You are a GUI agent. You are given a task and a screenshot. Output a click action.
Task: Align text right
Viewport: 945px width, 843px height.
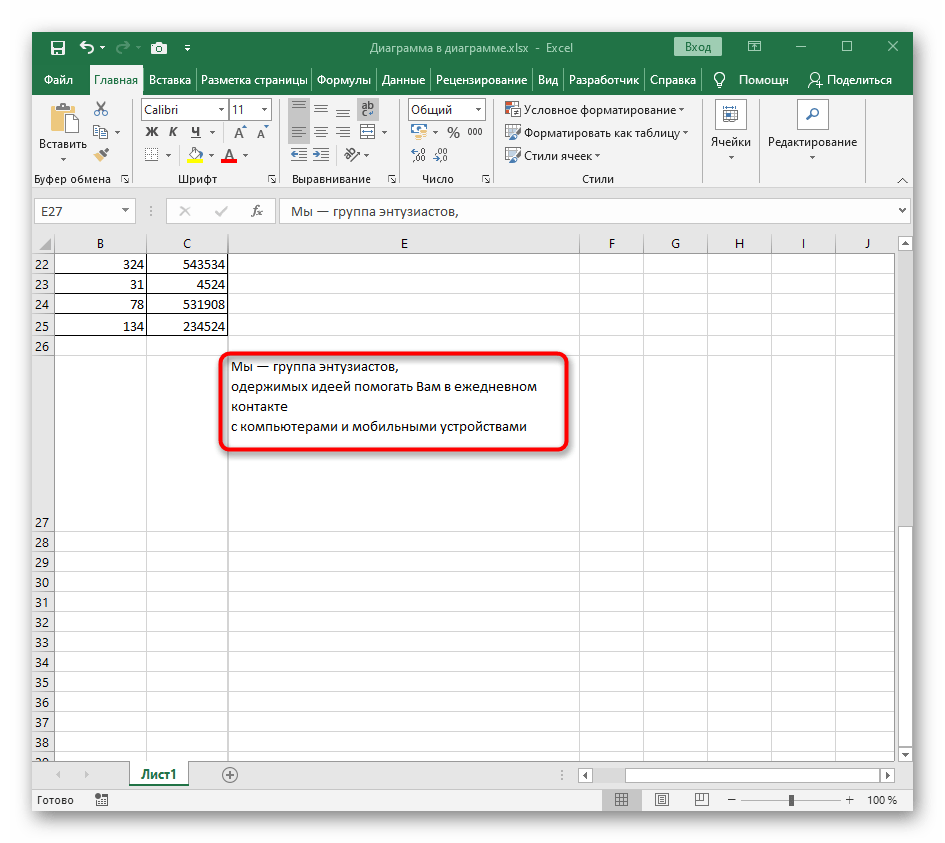[343, 132]
